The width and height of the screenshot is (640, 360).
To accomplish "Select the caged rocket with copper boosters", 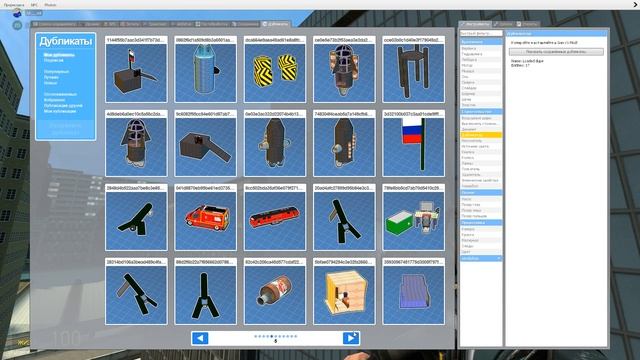I will point(344,69).
